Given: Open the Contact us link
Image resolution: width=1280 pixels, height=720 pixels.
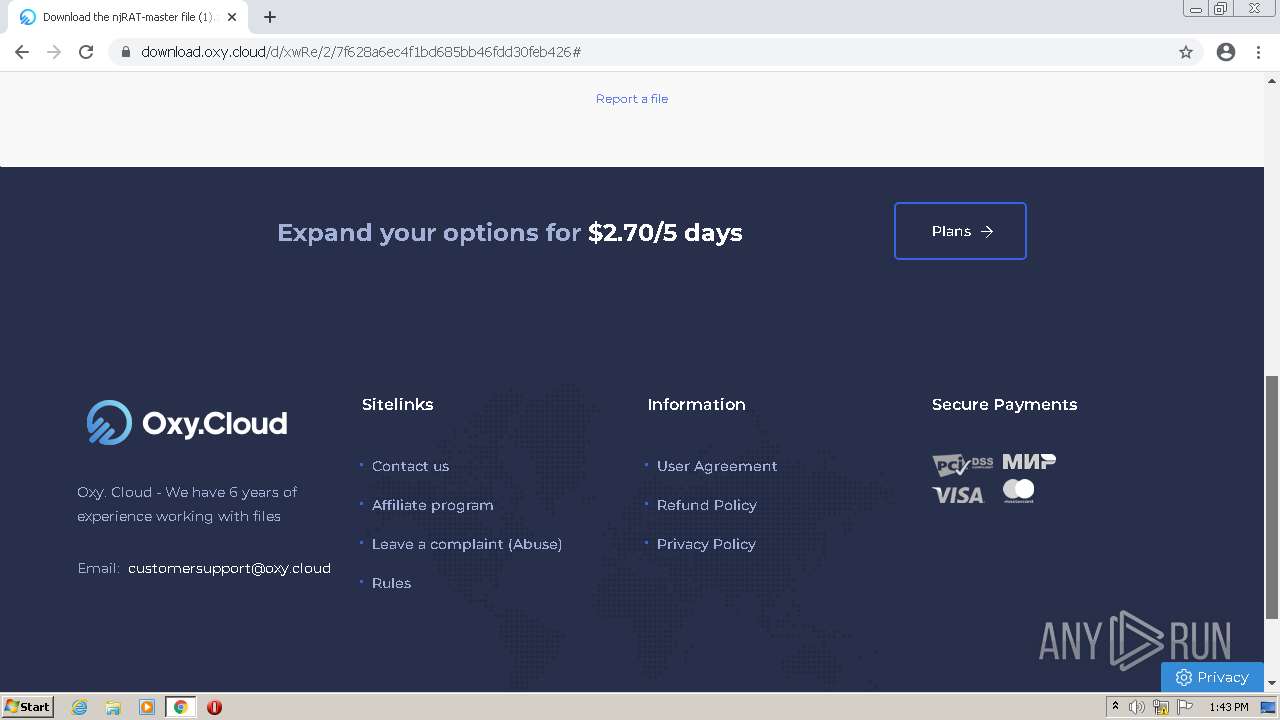Looking at the screenshot, I should point(410,466).
